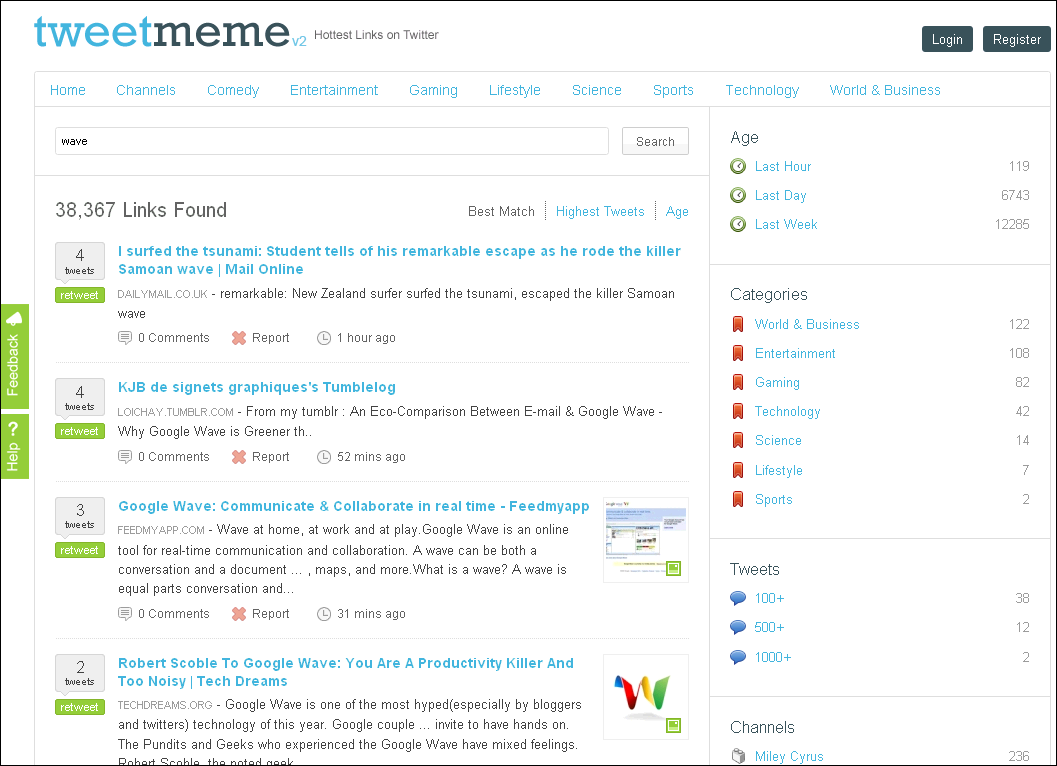Sort results by Best Match
The width and height of the screenshot is (1057, 766).
coord(501,212)
